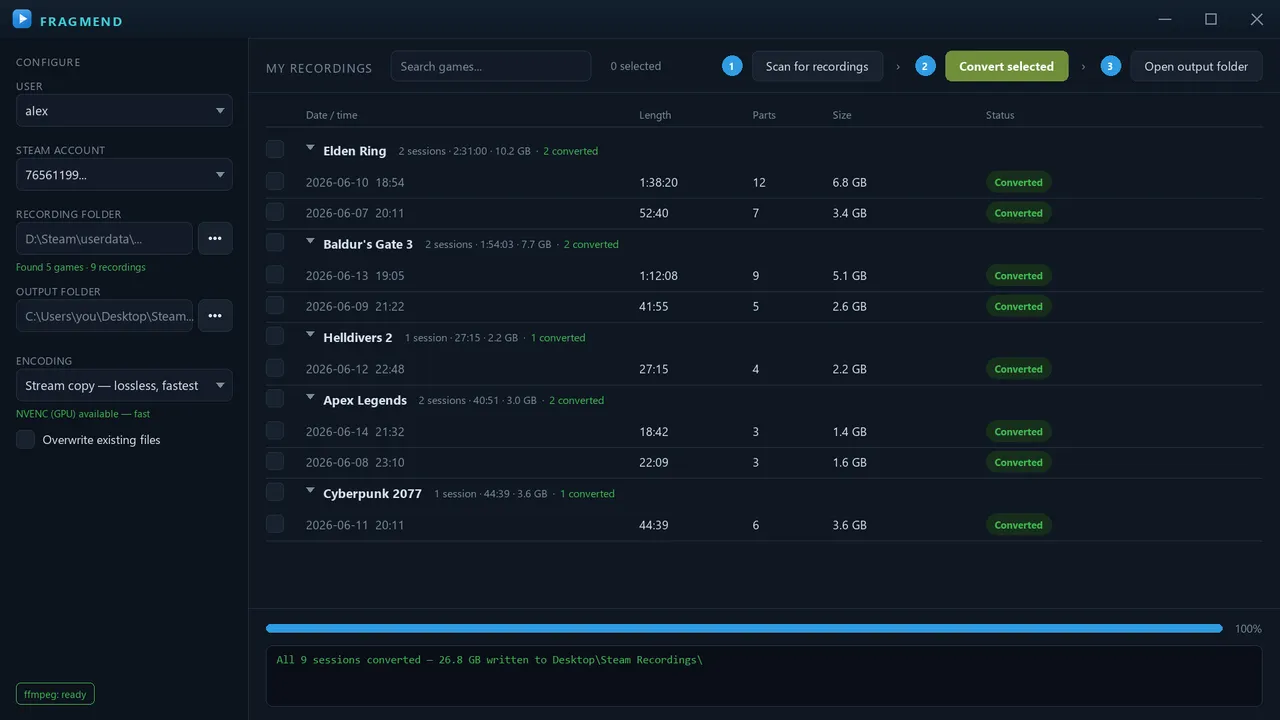Click the 100% progress label
The image size is (1280, 720).
pyautogui.click(x=1248, y=629)
